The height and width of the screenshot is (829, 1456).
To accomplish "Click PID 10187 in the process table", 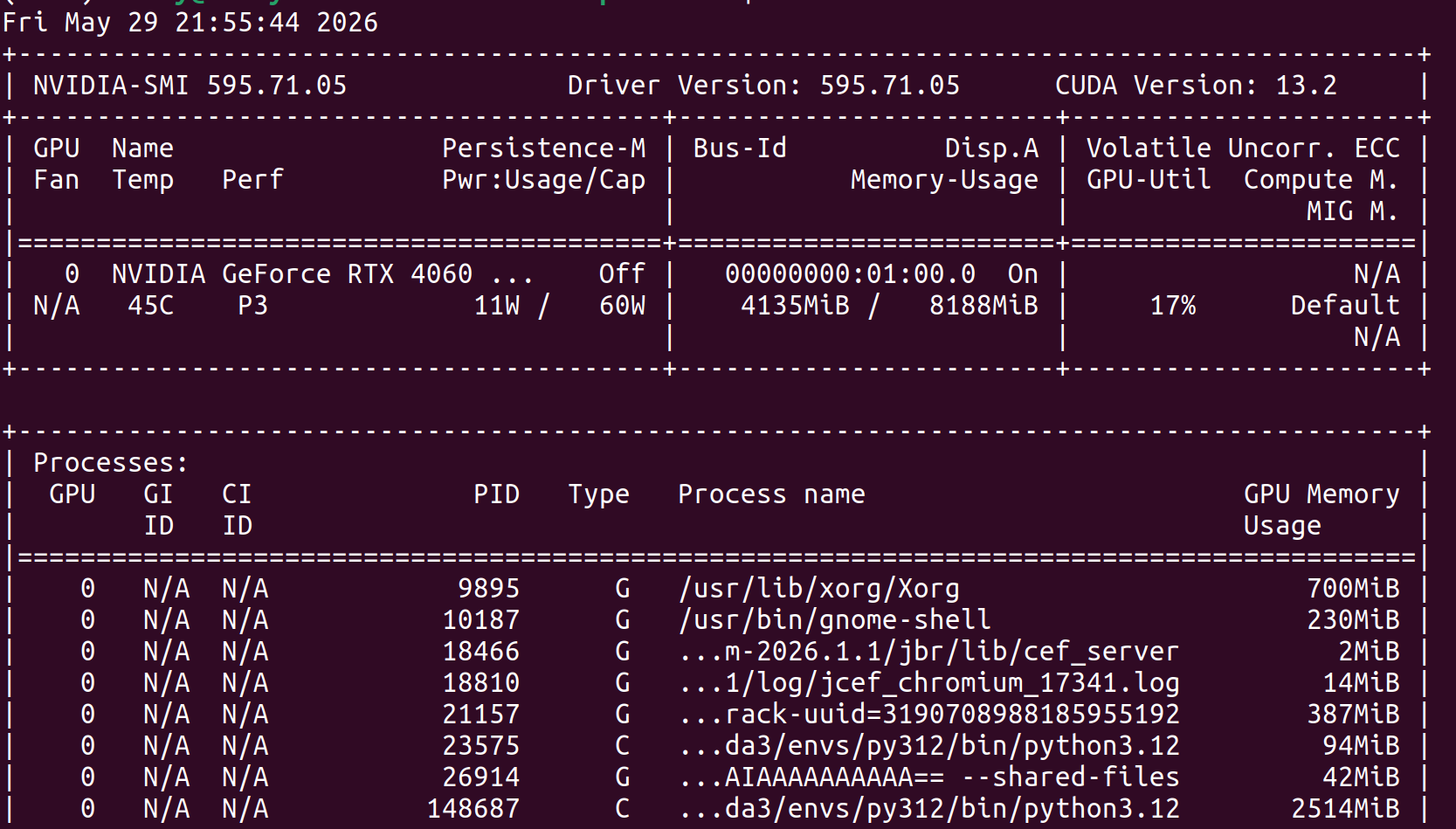I will pyautogui.click(x=480, y=620).
